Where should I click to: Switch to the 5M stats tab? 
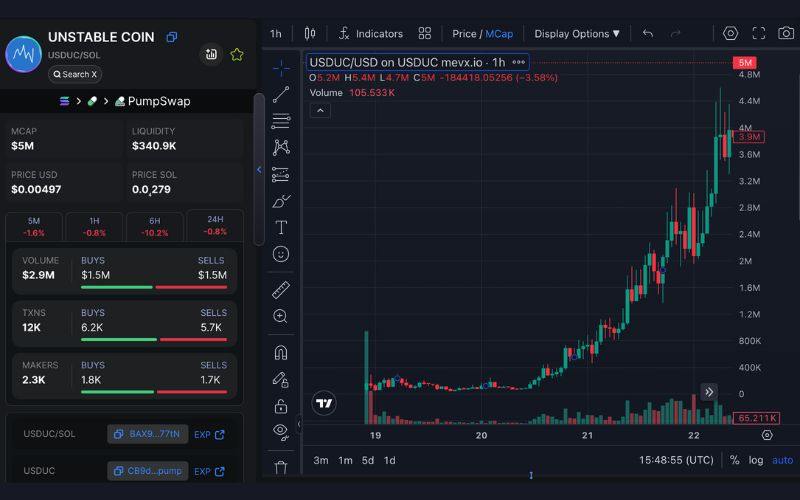(34, 227)
